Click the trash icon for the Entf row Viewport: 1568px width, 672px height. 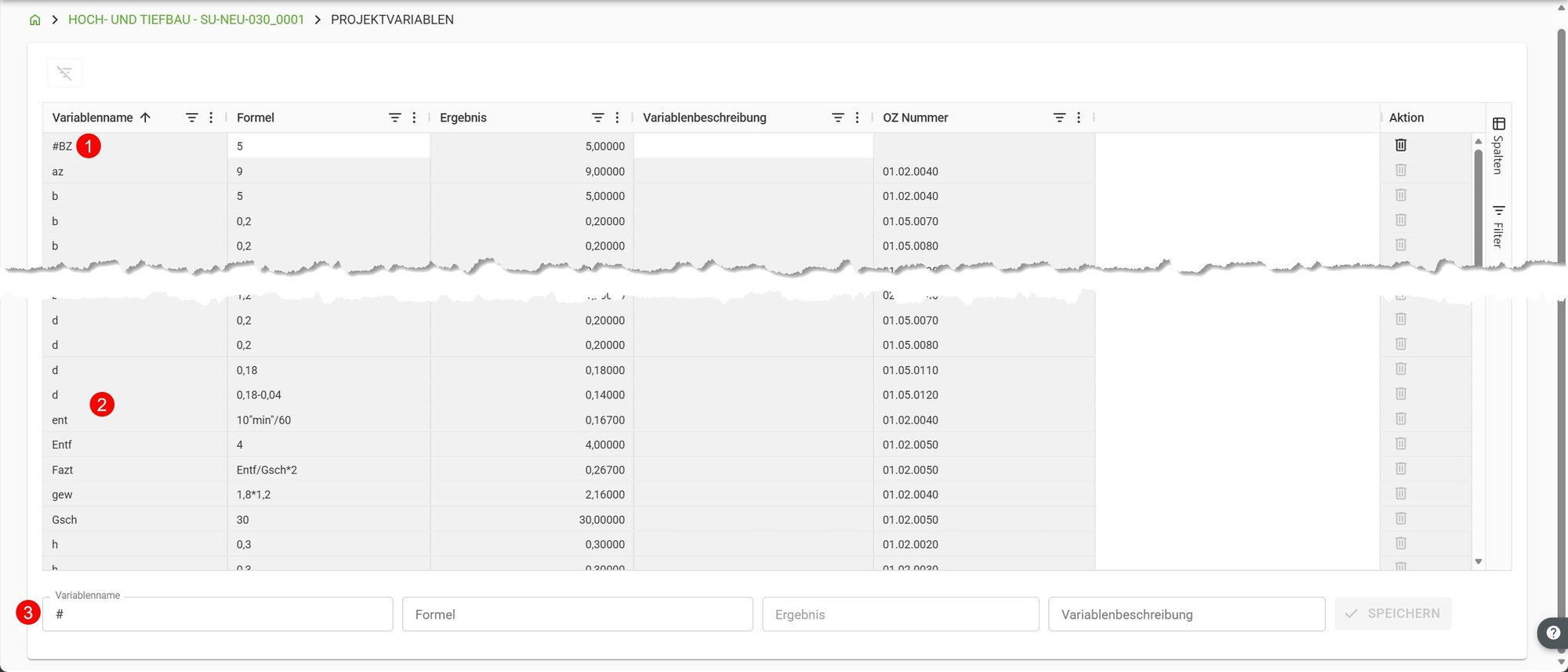tap(1401, 444)
